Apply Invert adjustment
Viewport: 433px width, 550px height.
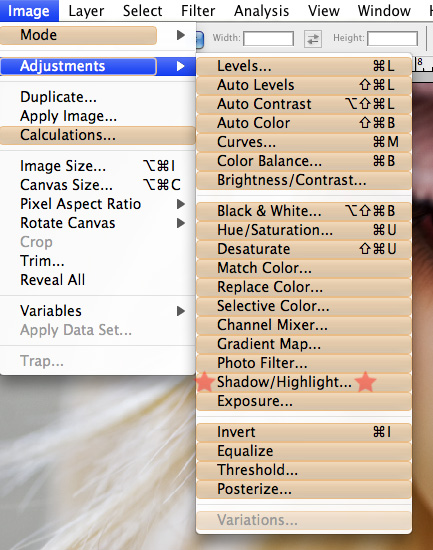coord(304,432)
